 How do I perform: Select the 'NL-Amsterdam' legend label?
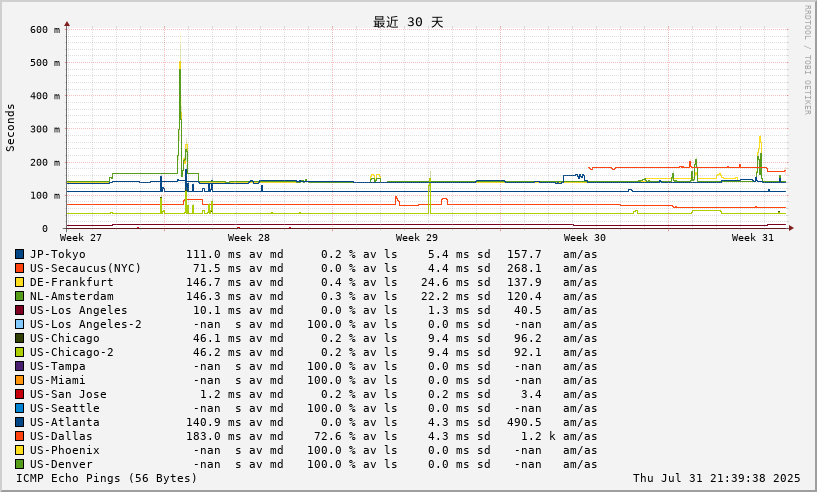point(71,297)
